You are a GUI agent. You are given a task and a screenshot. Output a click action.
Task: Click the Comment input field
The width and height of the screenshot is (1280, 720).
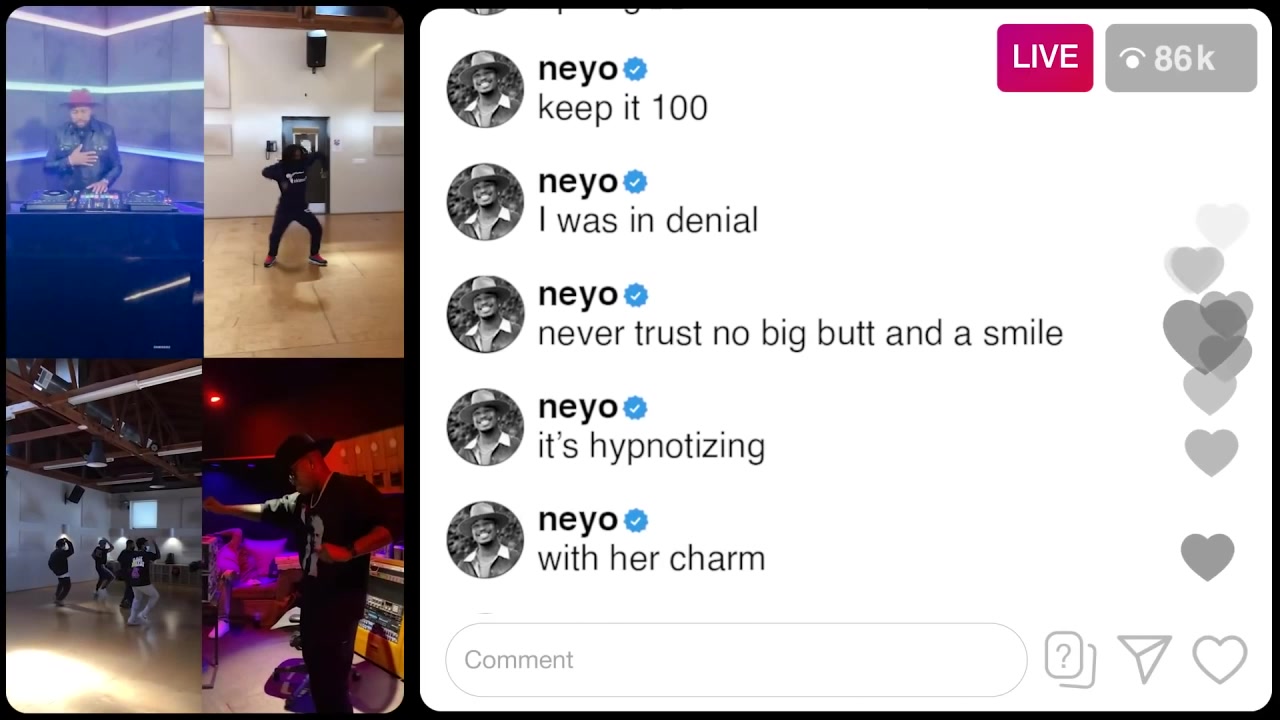tap(736, 659)
